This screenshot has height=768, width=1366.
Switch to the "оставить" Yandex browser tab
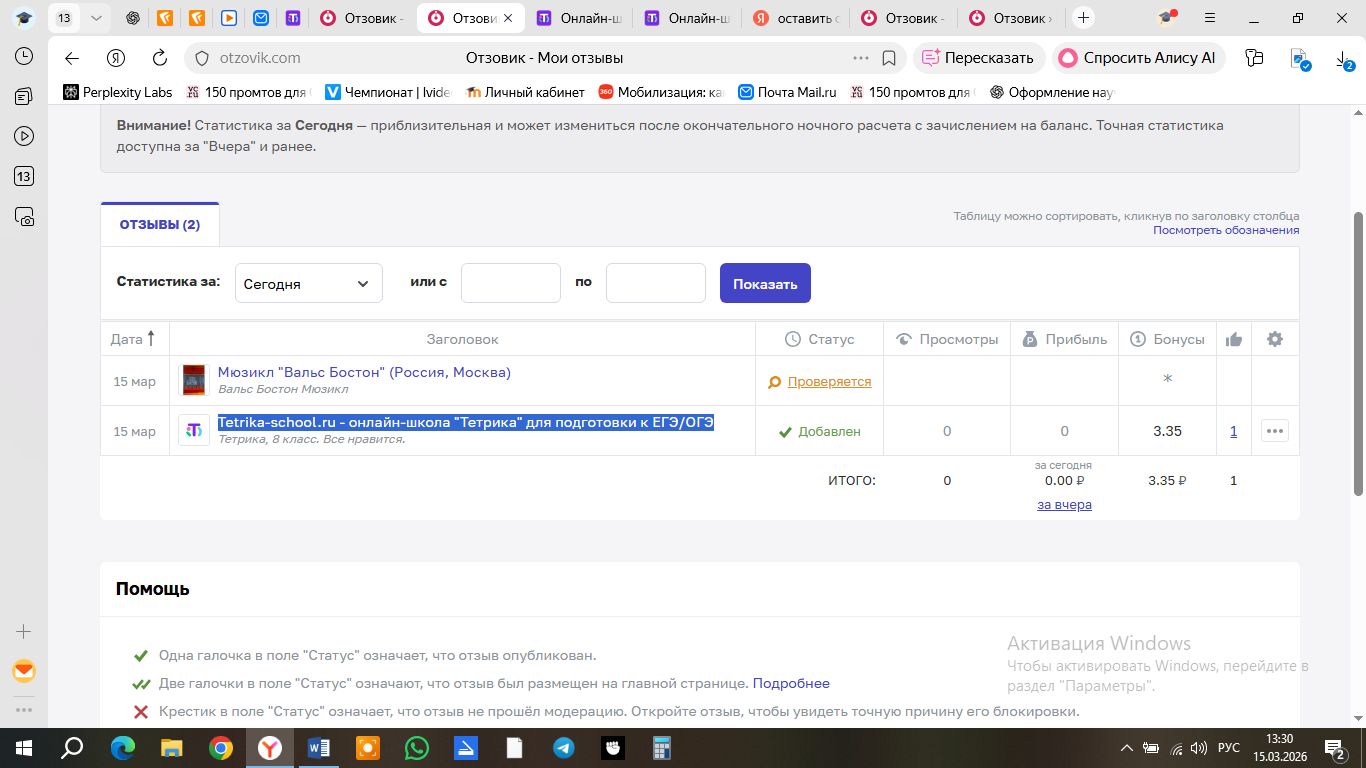(x=796, y=18)
